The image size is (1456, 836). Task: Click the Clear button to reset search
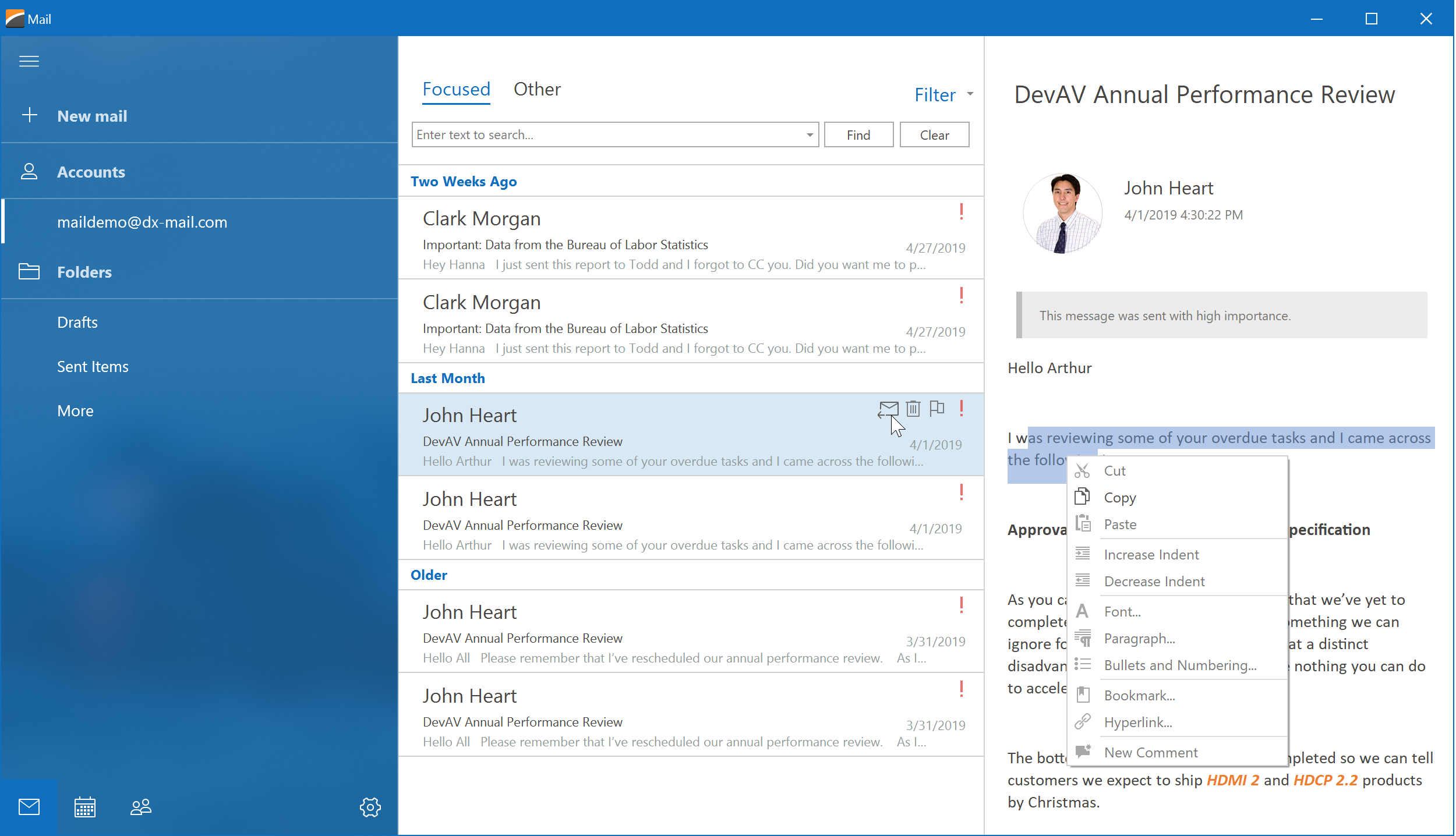(935, 134)
